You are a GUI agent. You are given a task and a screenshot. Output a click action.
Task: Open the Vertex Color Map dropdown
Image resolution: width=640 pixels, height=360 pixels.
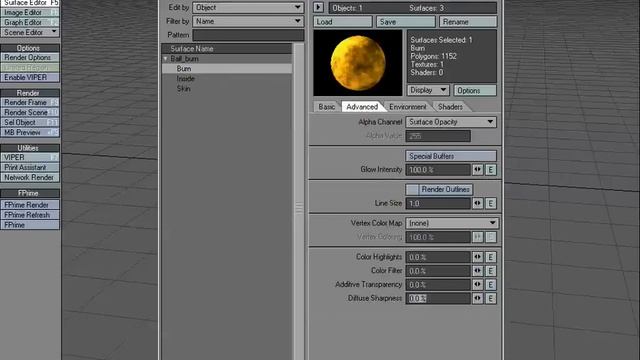(x=452, y=223)
